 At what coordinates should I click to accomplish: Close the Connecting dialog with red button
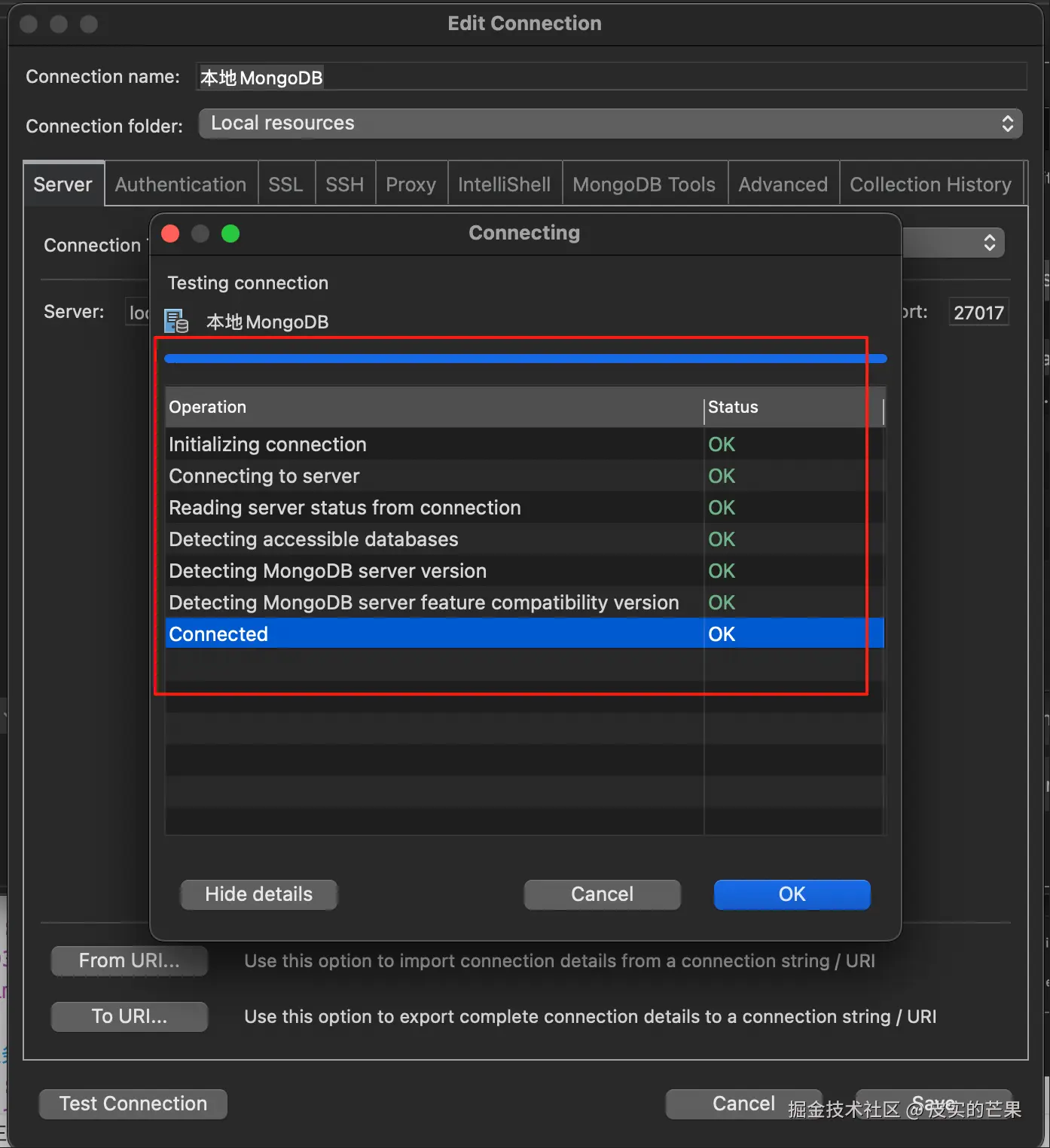coord(171,234)
